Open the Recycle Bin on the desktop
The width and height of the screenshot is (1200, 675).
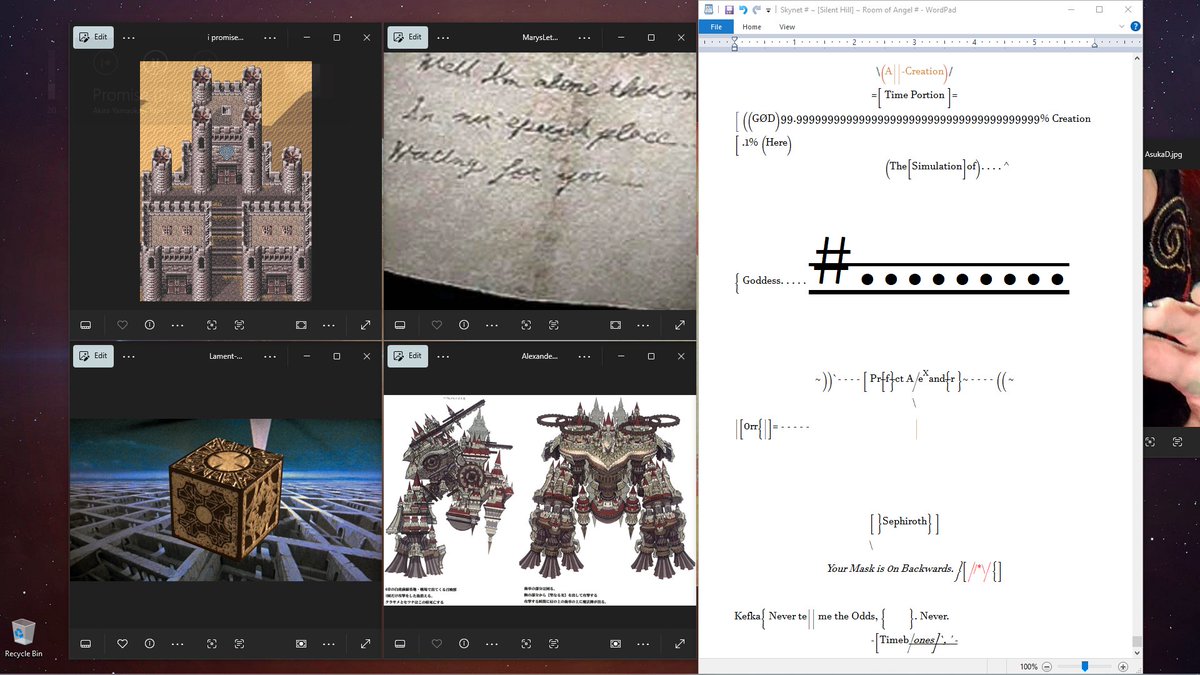pyautogui.click(x=23, y=639)
